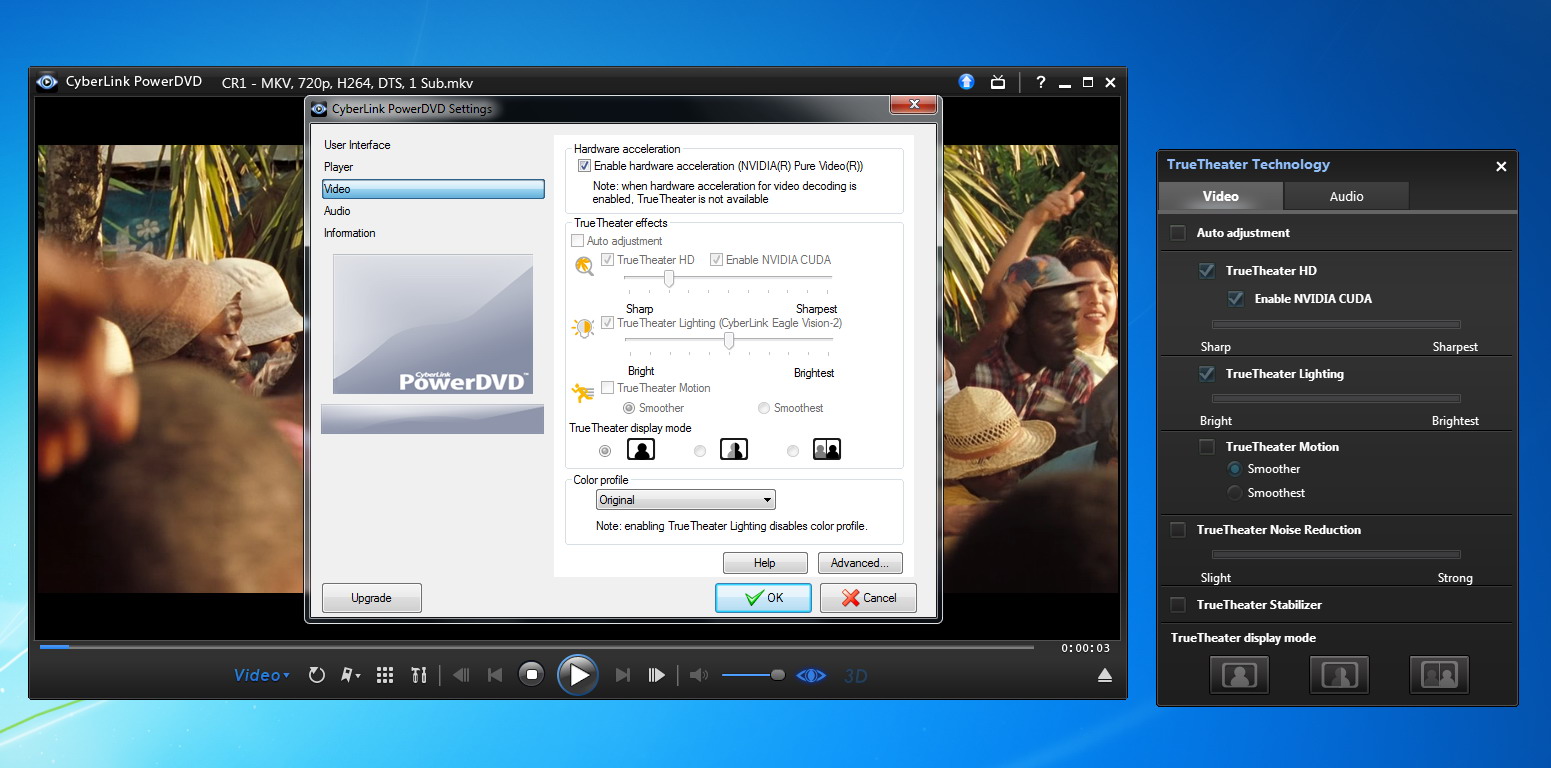
Task: Open the Video source dropdown in the player bar
Action: tap(261, 675)
